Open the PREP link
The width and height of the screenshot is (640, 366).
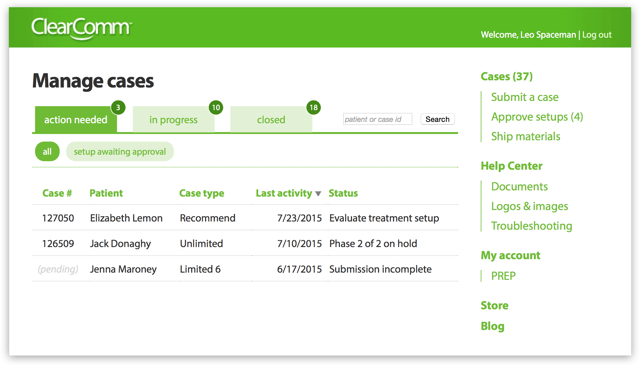pyautogui.click(x=503, y=276)
